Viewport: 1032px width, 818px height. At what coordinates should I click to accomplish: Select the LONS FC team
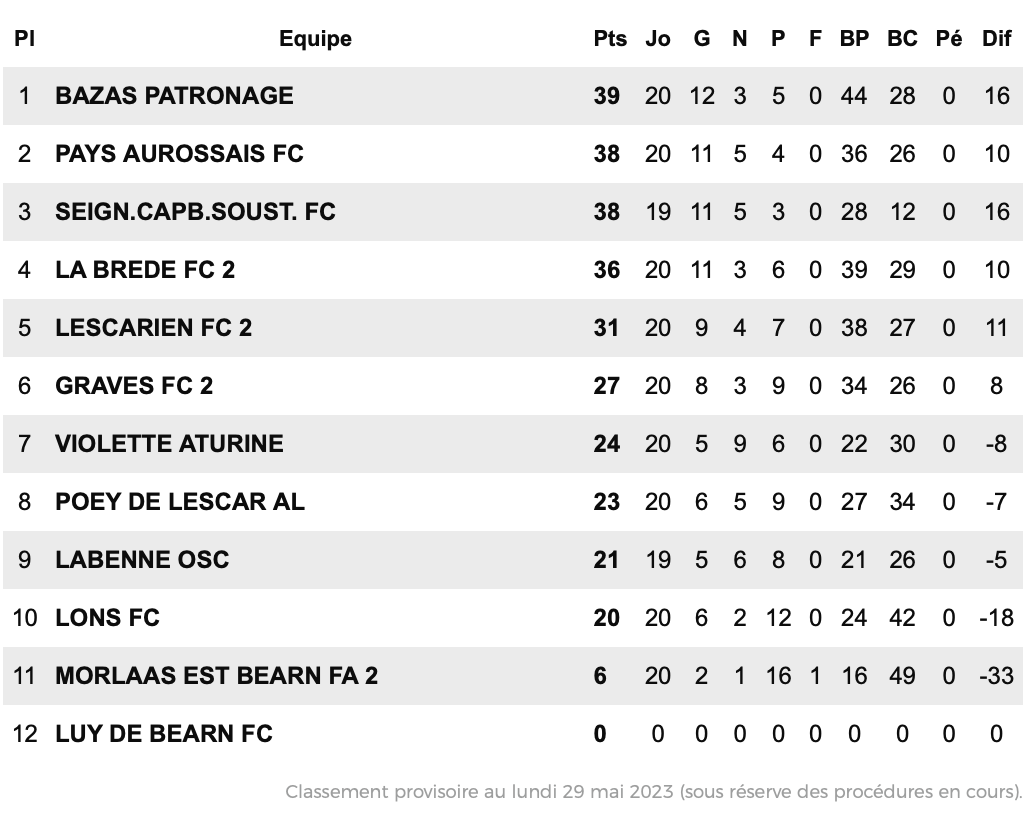click(107, 617)
